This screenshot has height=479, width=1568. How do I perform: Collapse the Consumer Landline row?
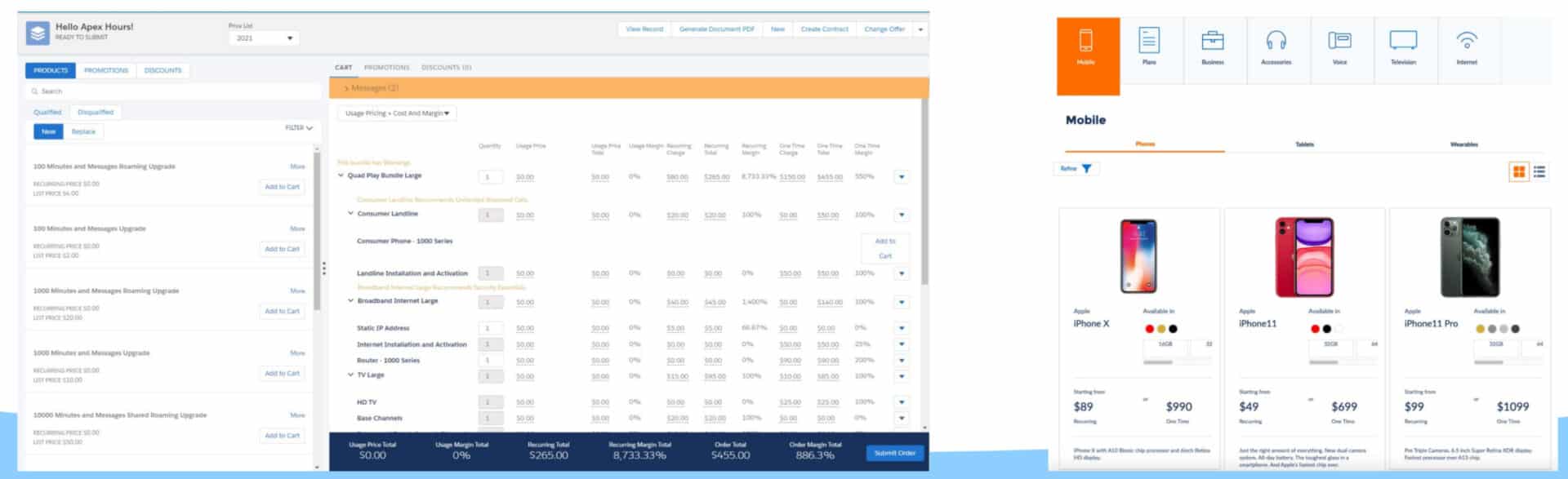[350, 214]
